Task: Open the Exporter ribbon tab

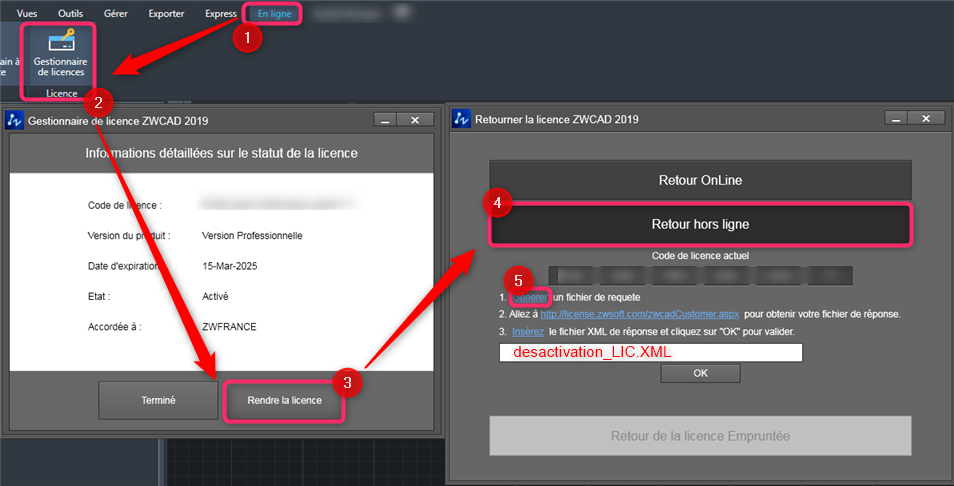Action: [x=166, y=13]
